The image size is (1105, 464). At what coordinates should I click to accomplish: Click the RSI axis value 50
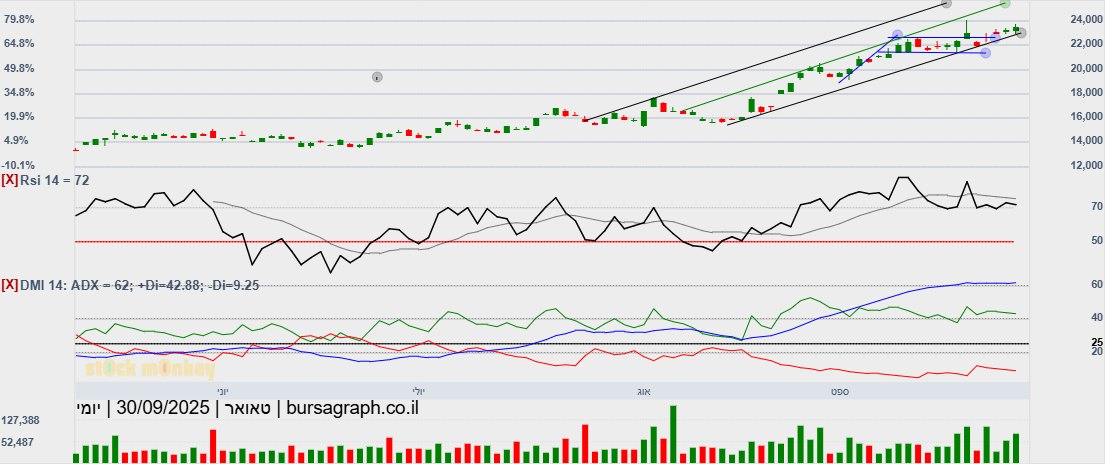click(x=1096, y=240)
